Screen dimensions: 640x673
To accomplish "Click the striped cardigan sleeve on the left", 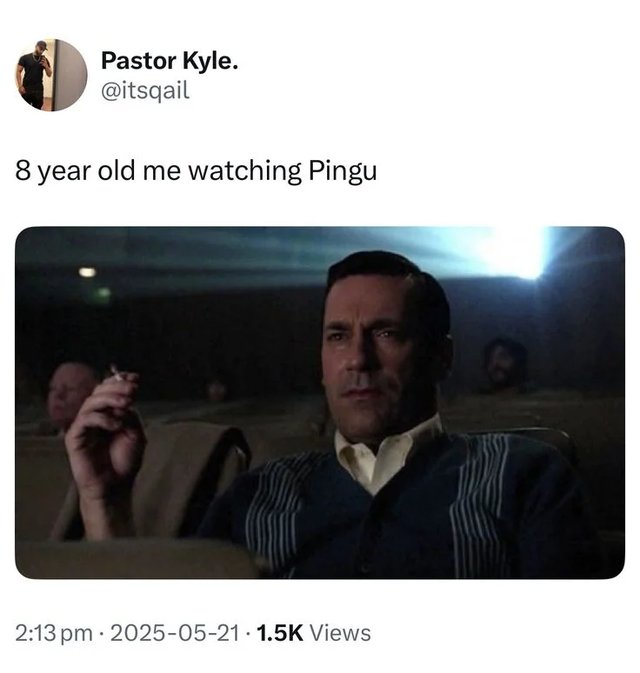I will pyautogui.click(x=275, y=511).
